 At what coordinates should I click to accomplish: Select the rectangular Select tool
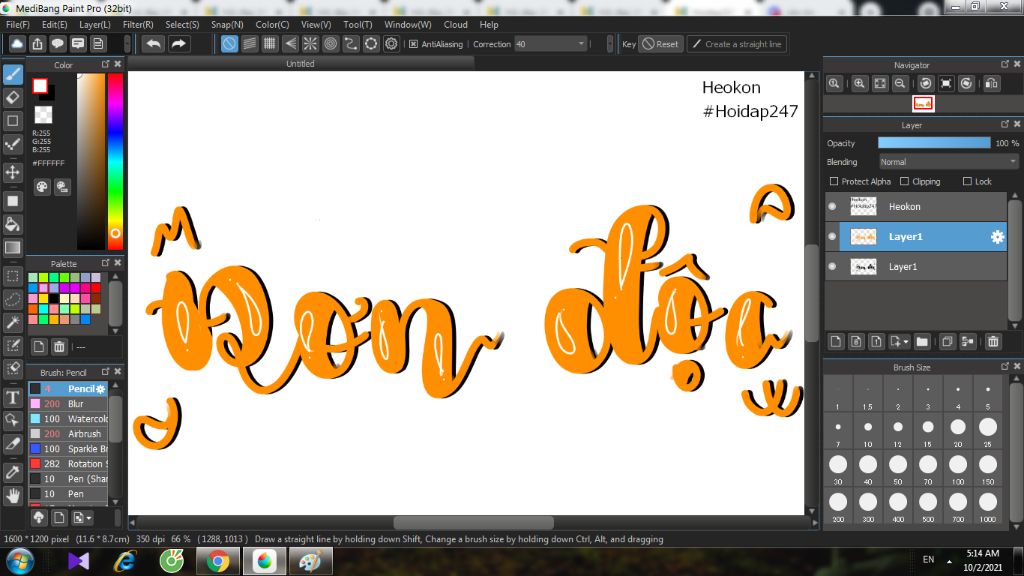tap(13, 276)
